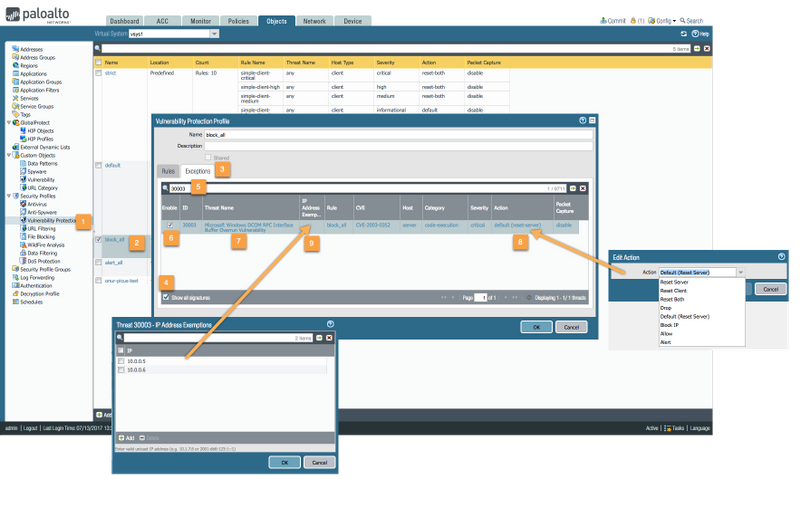Viewport: 800px width, 507px height.
Task: Open the block_all profile link
Action: coord(114,239)
